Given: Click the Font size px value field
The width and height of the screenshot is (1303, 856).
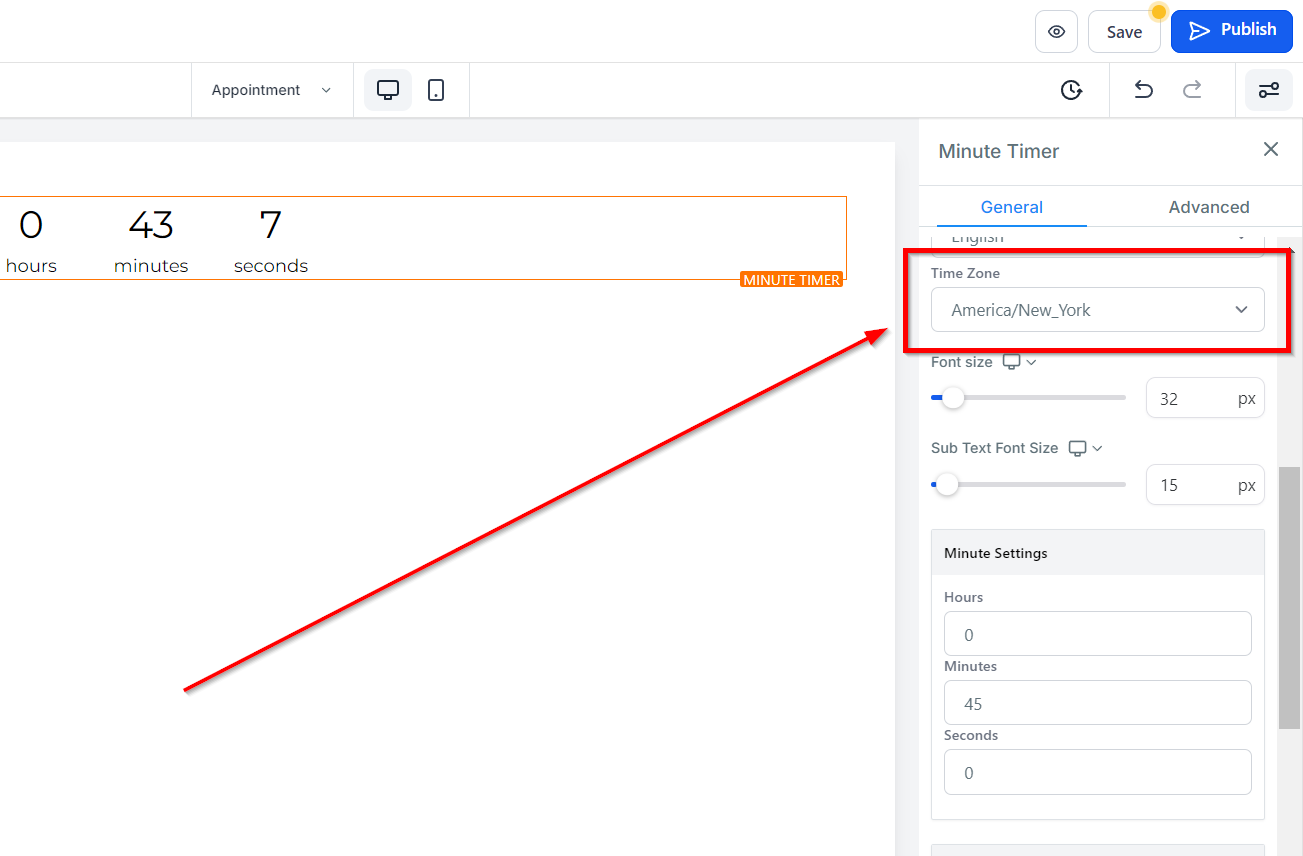Looking at the screenshot, I should pos(1192,398).
